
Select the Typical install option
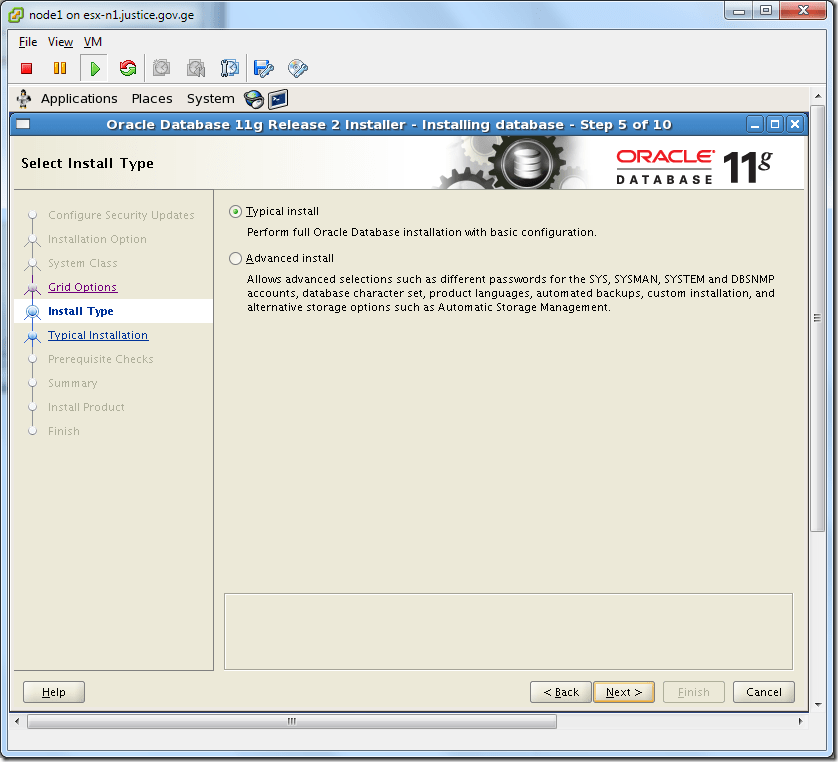pyautogui.click(x=234, y=211)
